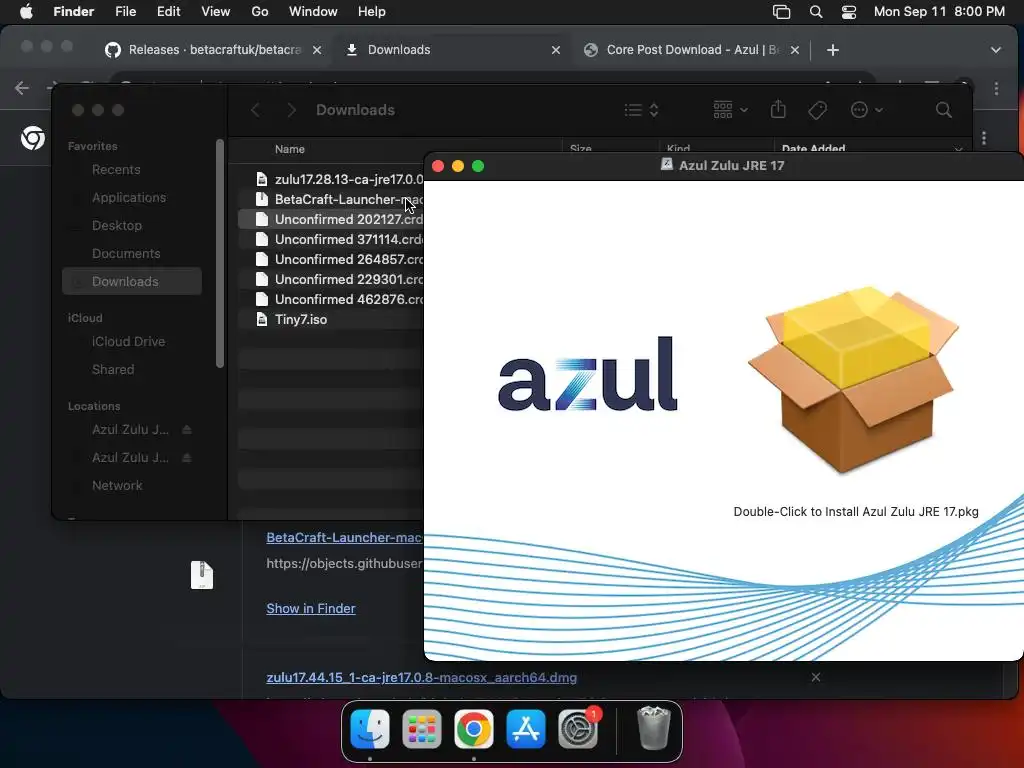Change Finder list view options

click(641, 110)
